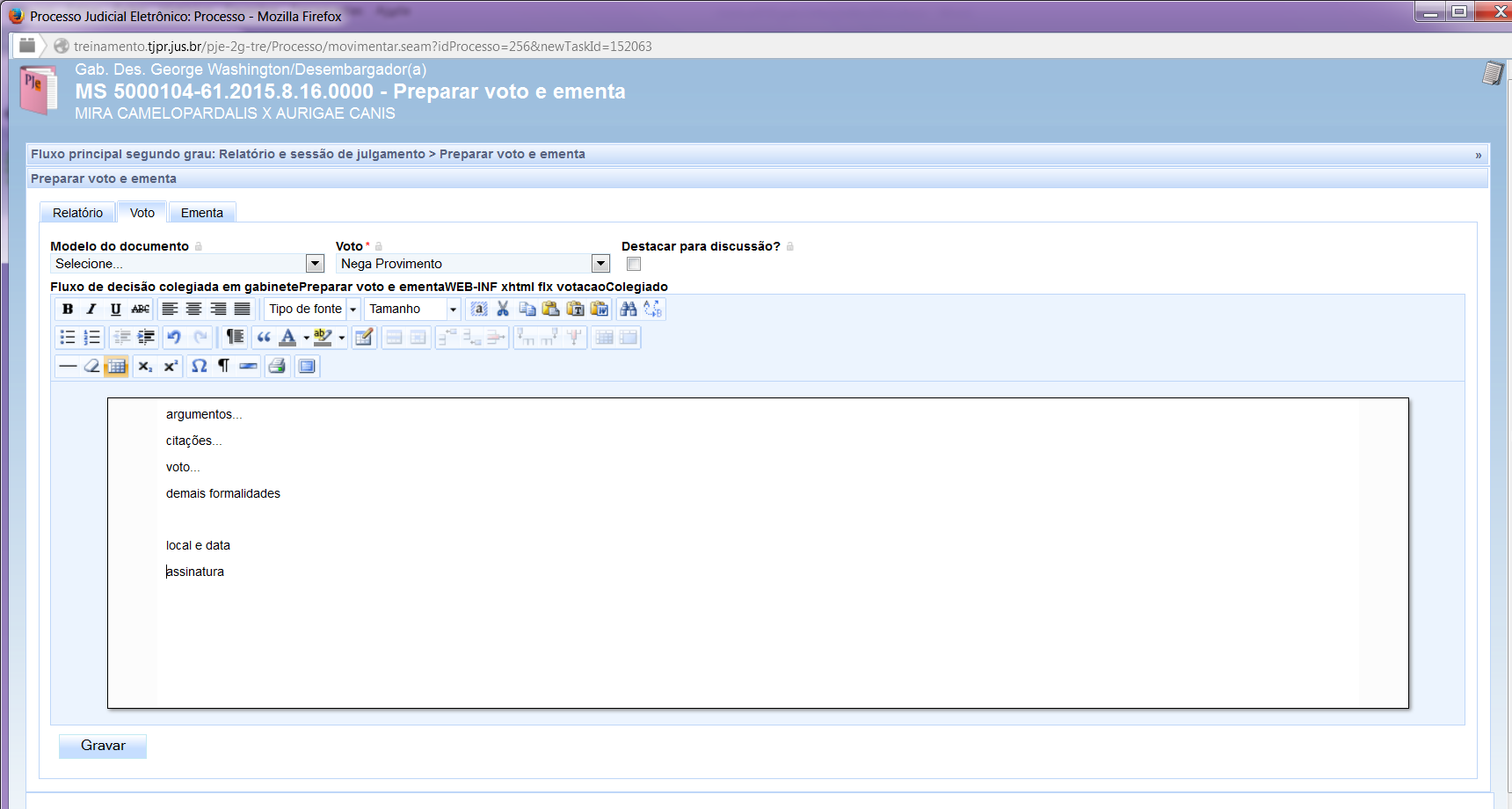Open the notes icon at top right

[1493, 73]
